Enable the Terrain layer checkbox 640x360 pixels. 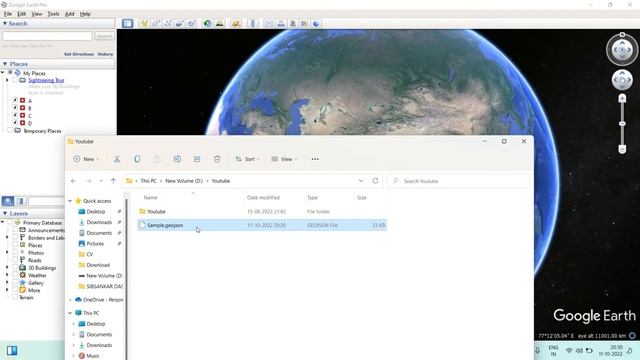click(15, 297)
